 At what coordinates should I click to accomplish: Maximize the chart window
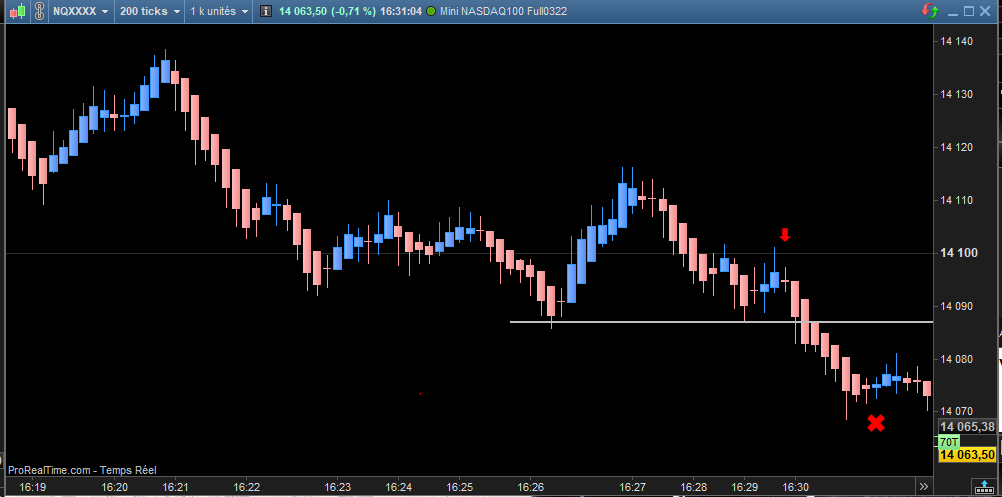[969, 11]
